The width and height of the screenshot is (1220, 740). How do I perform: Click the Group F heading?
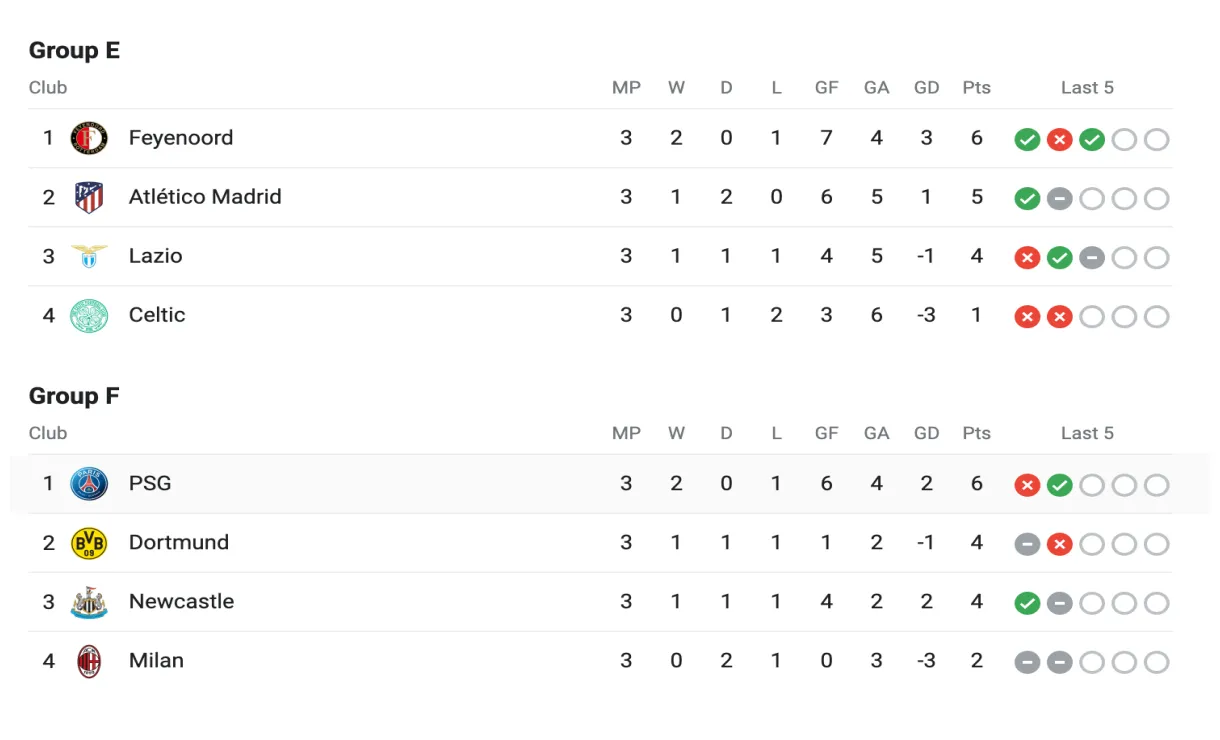pos(74,396)
